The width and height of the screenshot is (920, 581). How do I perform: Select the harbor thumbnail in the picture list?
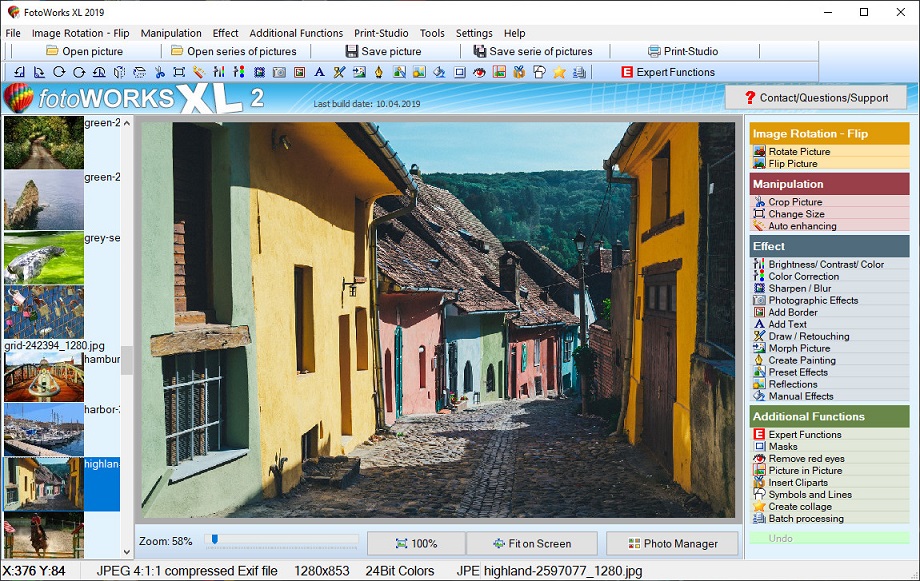pos(43,429)
